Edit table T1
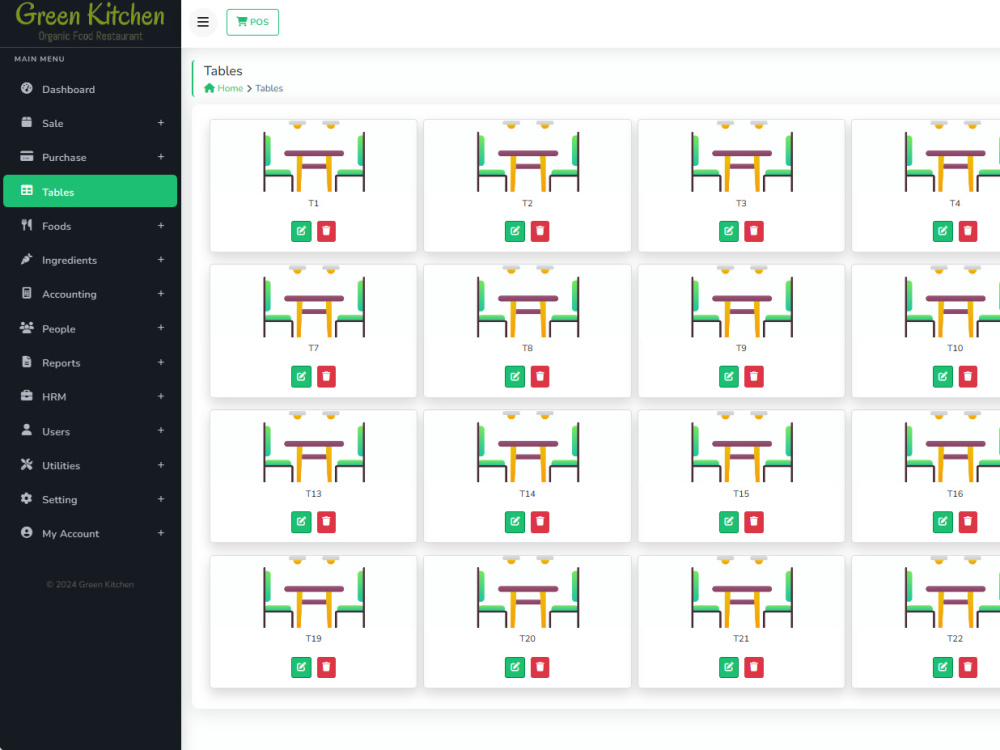The width and height of the screenshot is (1000, 750). point(301,231)
